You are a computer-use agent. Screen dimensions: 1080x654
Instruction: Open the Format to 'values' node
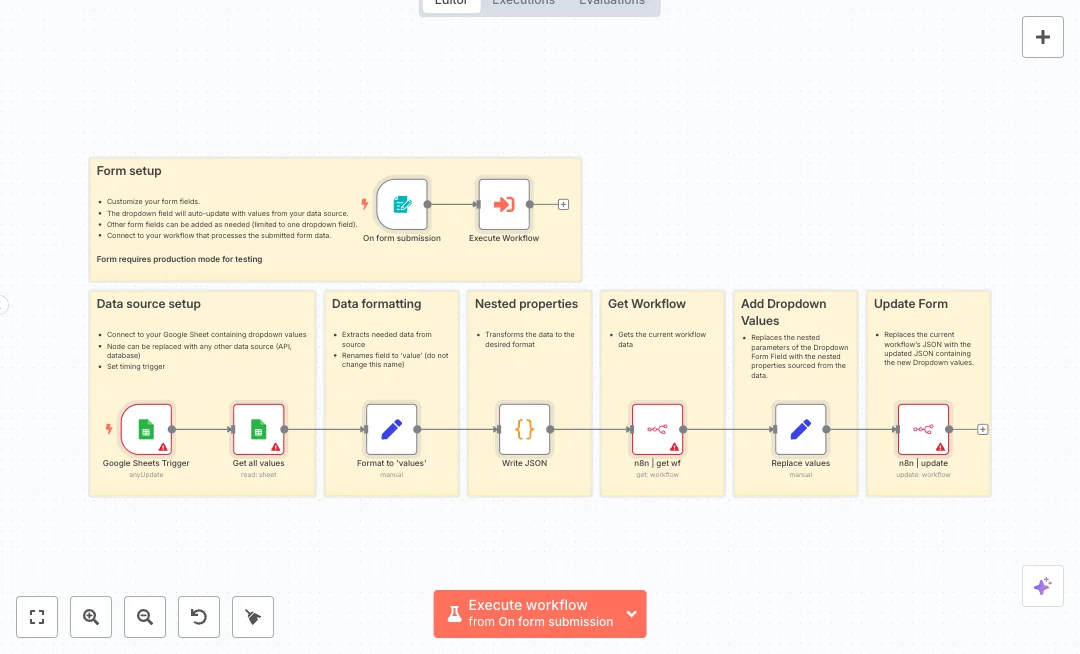coord(391,429)
